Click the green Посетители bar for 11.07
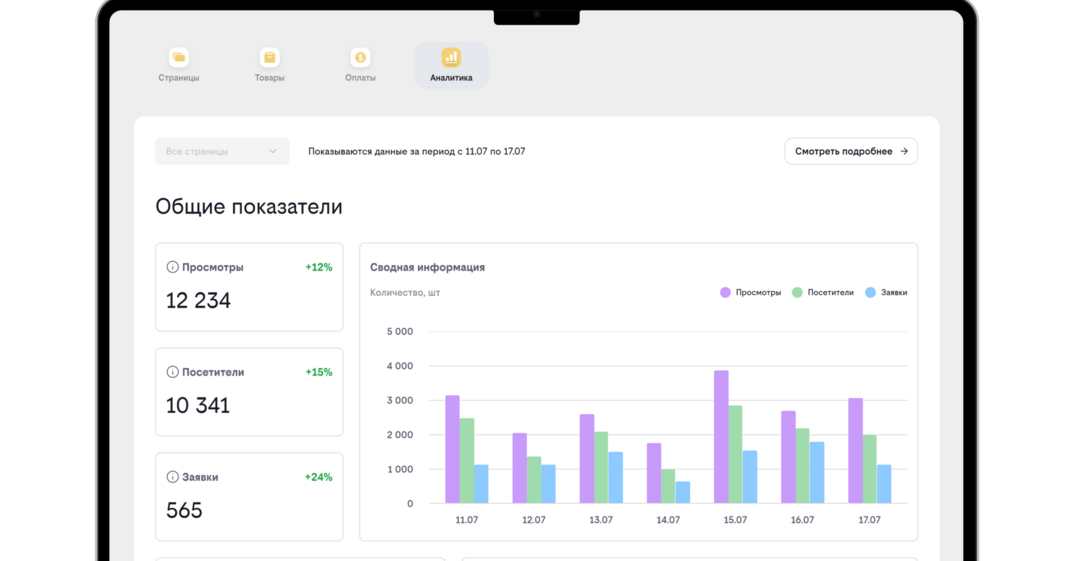The height and width of the screenshot is (561, 1074). [x=467, y=461]
